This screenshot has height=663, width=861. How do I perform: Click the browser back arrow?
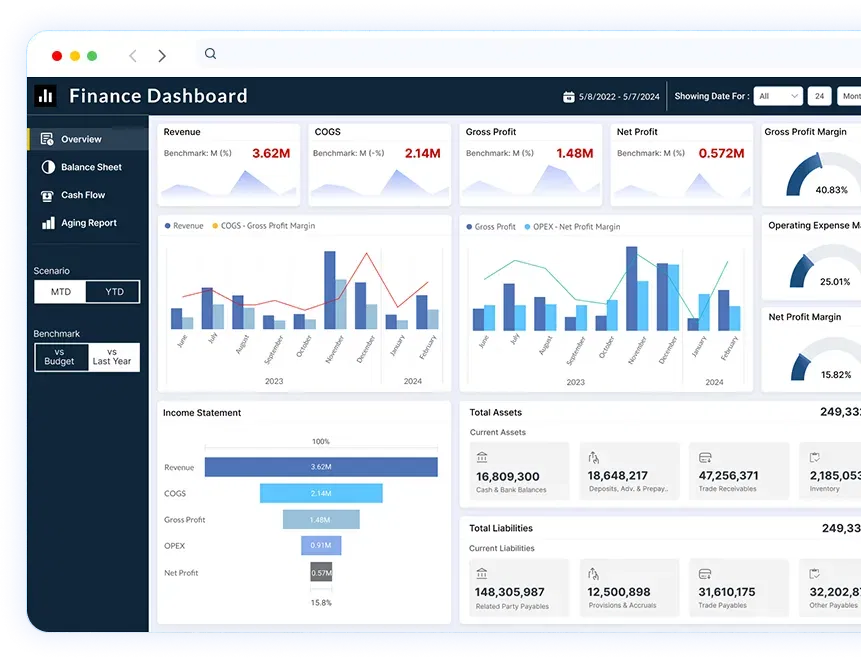coord(133,56)
